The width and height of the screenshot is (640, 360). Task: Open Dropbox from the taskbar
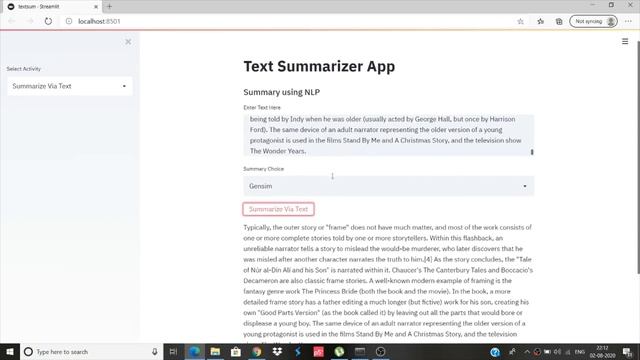277,352
